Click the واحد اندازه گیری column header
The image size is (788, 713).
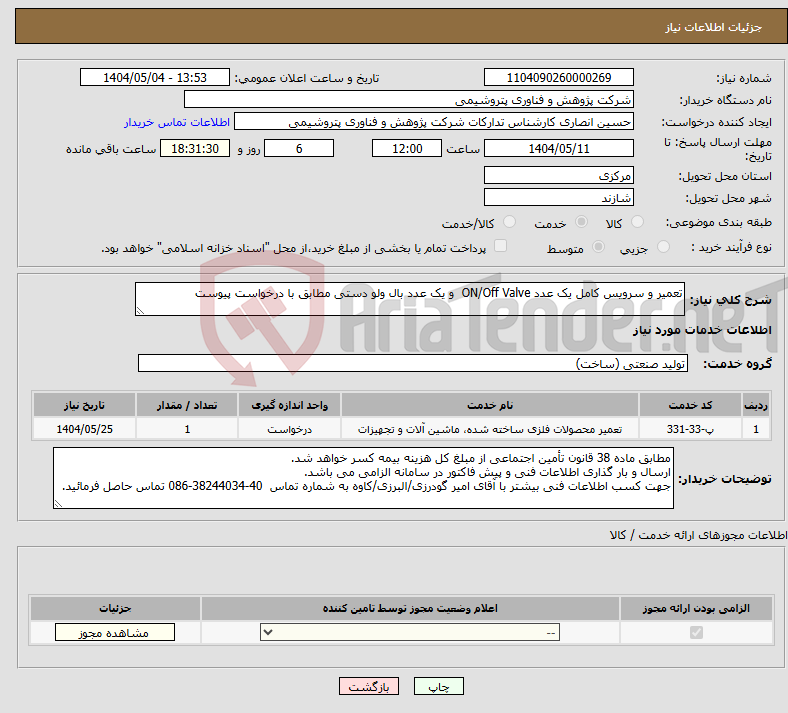[289, 405]
